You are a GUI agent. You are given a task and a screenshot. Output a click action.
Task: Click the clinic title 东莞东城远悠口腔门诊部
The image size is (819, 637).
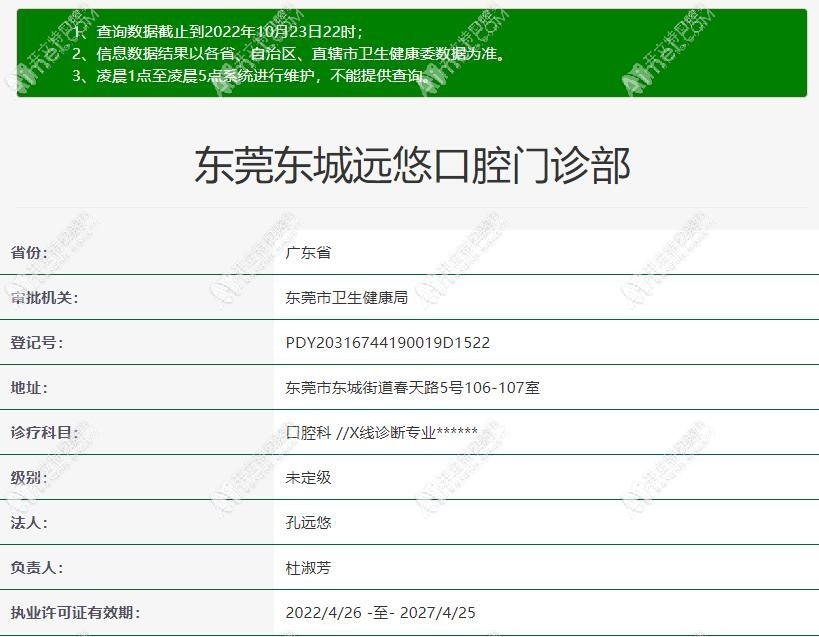point(411,166)
